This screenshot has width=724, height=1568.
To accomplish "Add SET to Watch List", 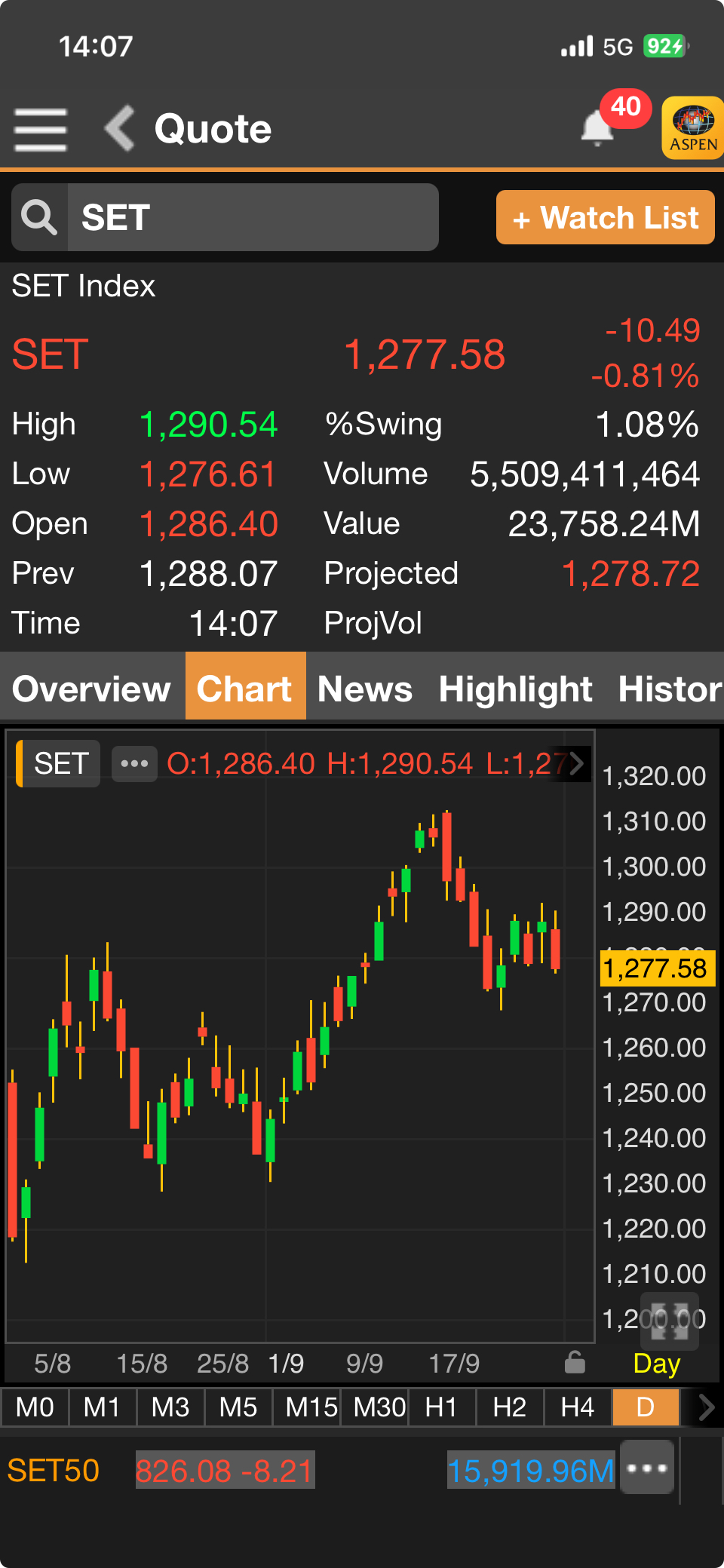I will pos(605,218).
